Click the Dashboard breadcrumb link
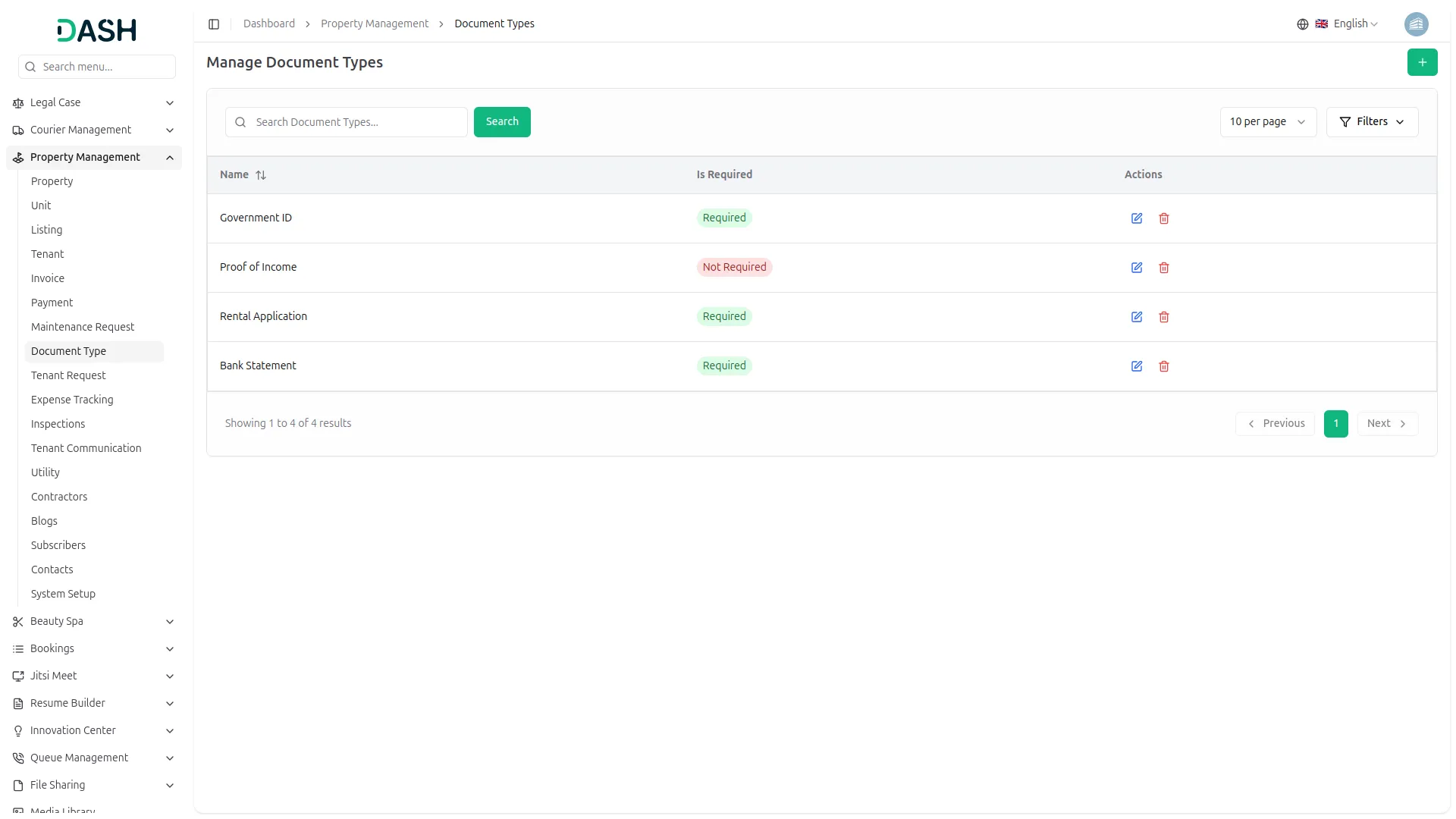Viewport: 1456px width, 819px height. click(268, 24)
